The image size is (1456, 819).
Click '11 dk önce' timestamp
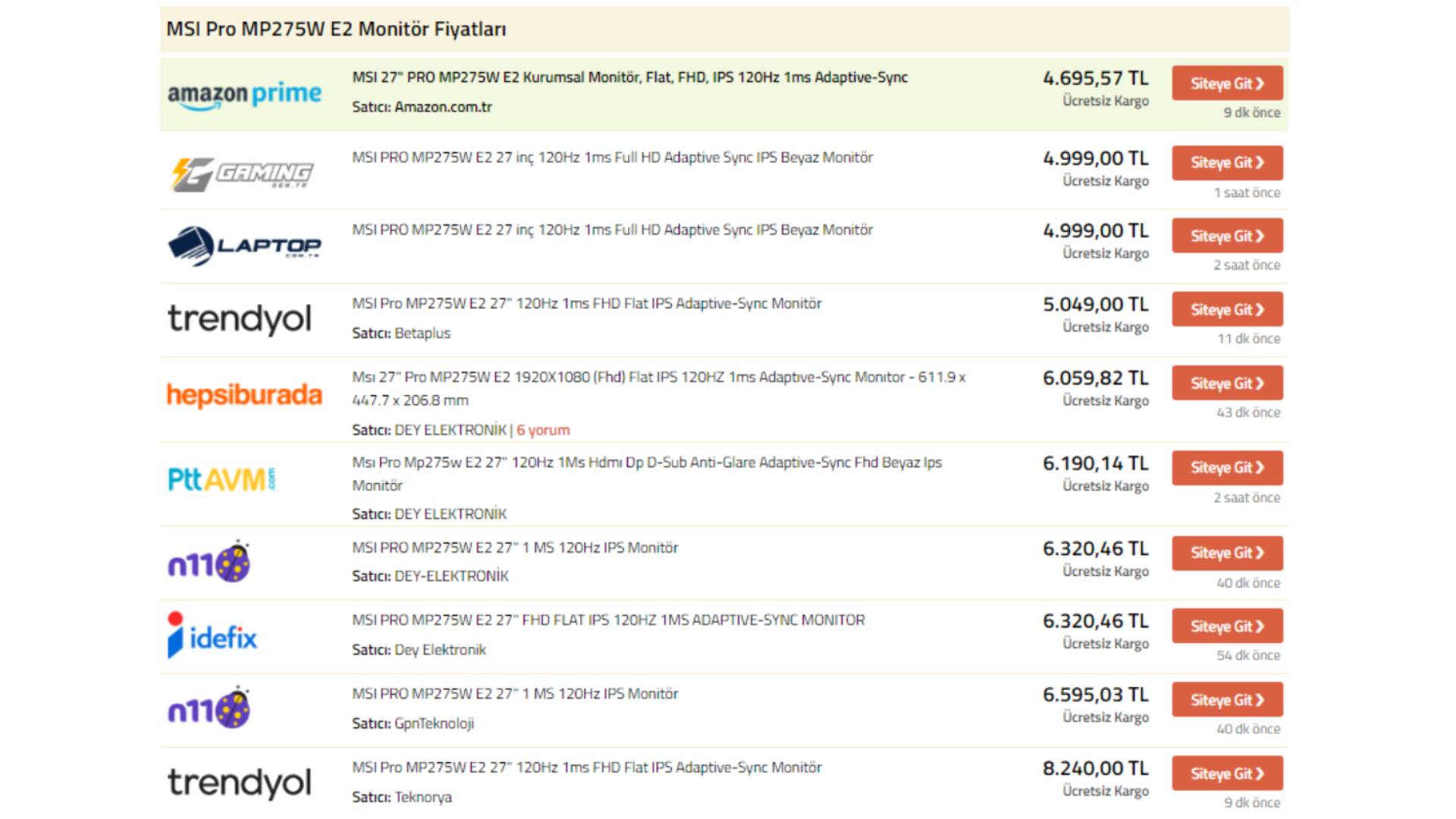[x=1249, y=339]
